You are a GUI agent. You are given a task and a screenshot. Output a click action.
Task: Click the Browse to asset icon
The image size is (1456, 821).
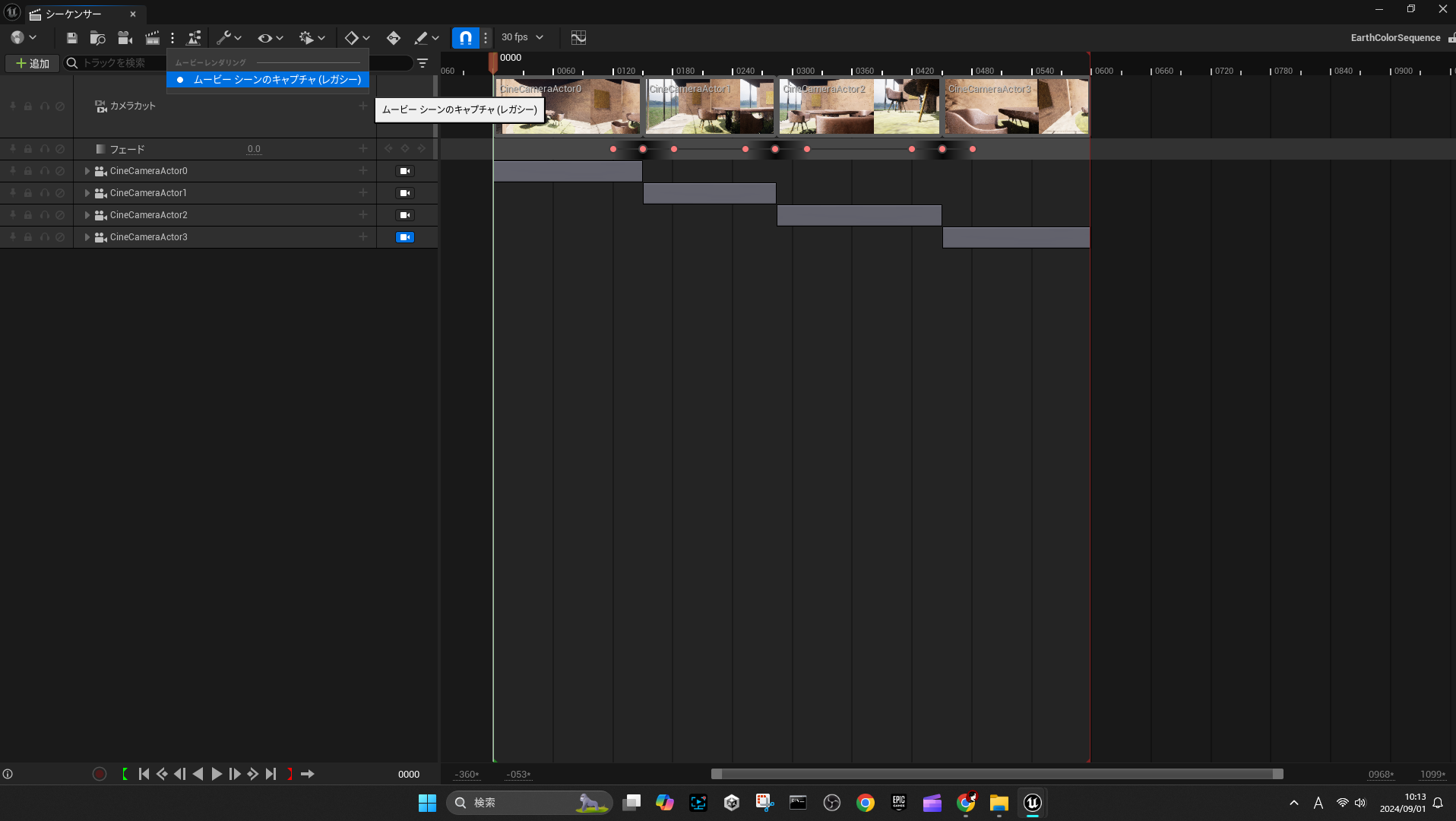tap(97, 38)
